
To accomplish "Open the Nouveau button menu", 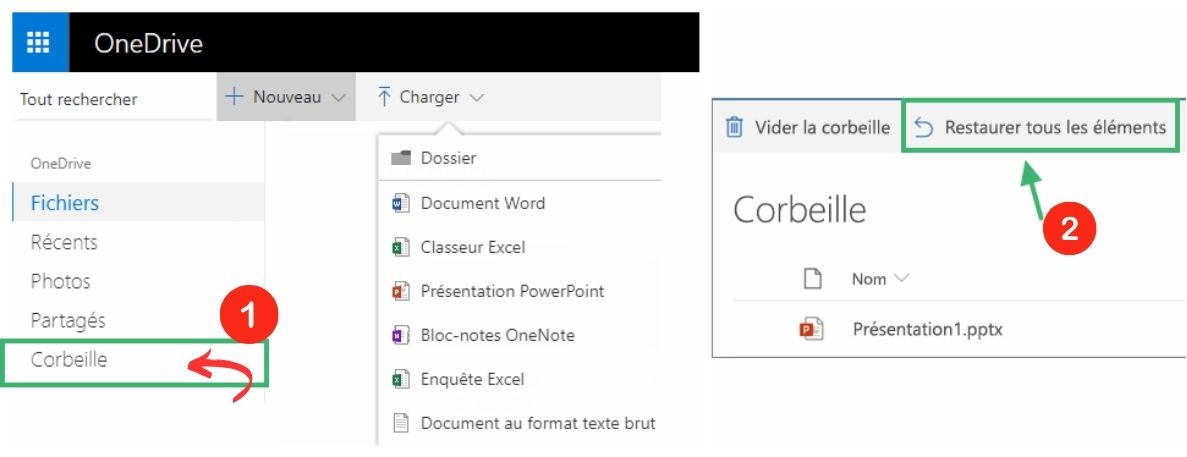I will [x=286, y=97].
